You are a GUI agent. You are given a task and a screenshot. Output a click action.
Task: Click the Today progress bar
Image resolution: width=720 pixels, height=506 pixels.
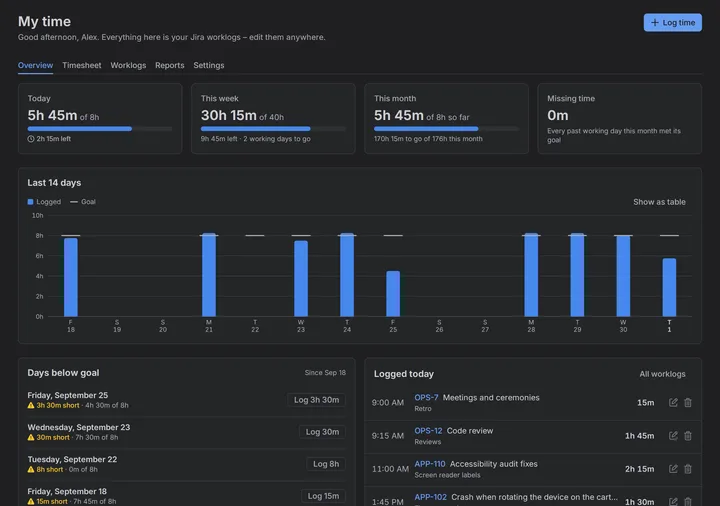click(x=100, y=129)
